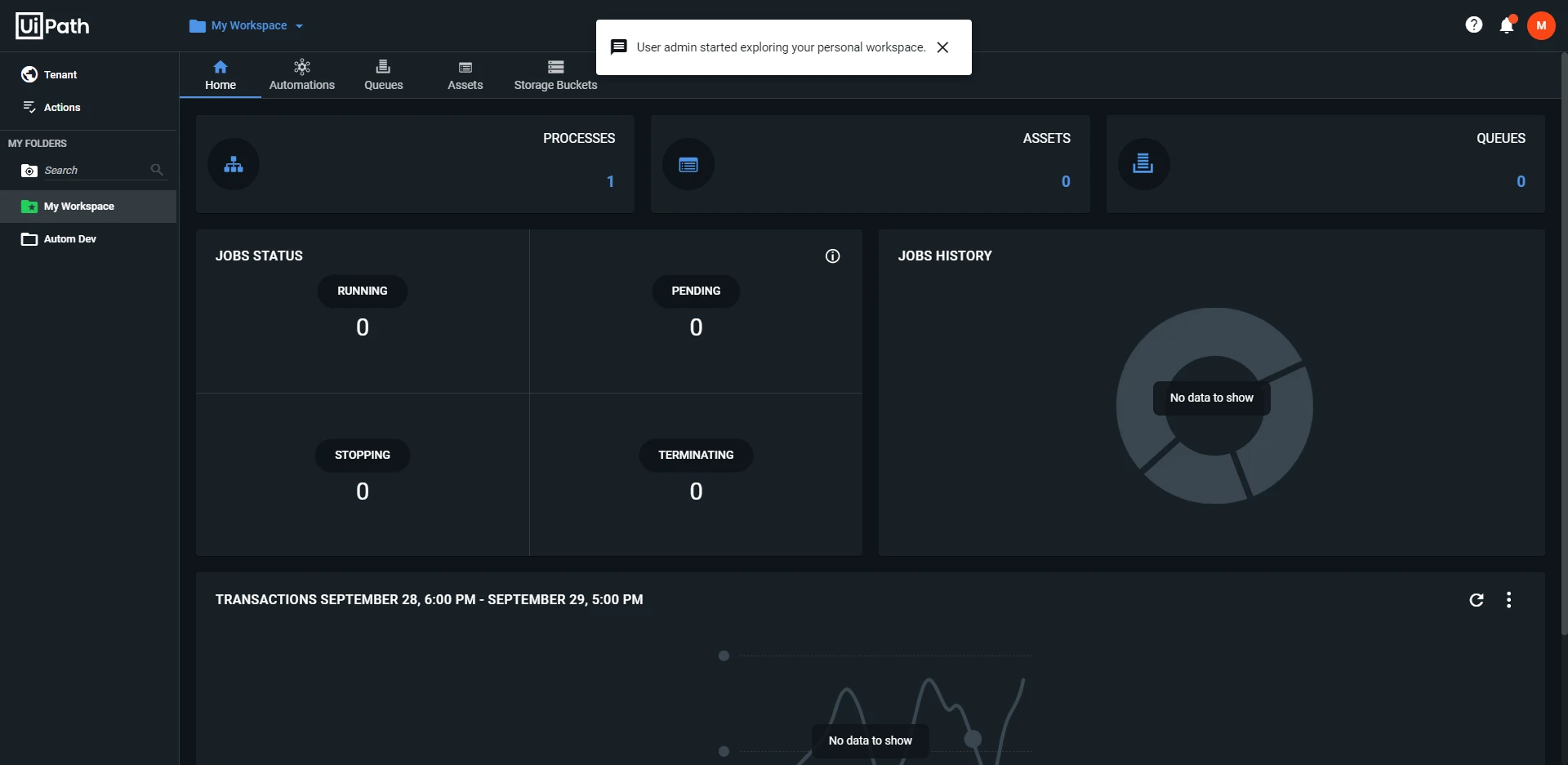1568x765 pixels.
Task: Click the Jobs History donut chart
Action: [1214, 405]
